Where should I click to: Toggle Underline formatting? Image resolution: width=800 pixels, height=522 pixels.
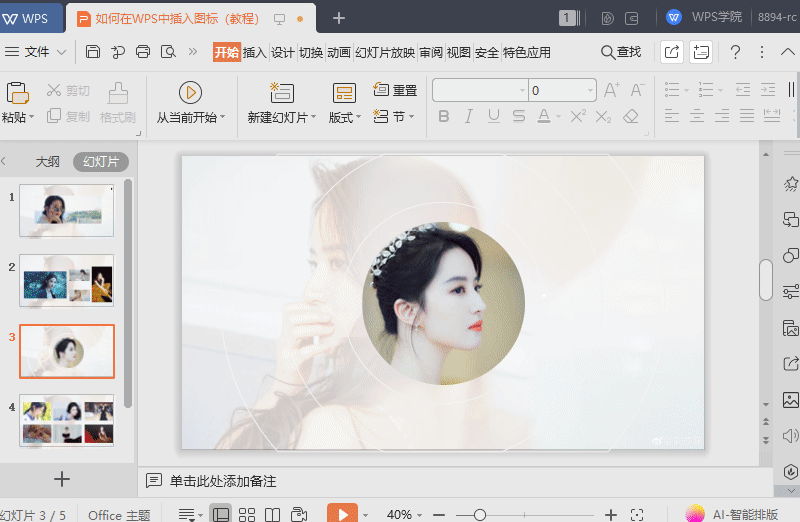493,116
